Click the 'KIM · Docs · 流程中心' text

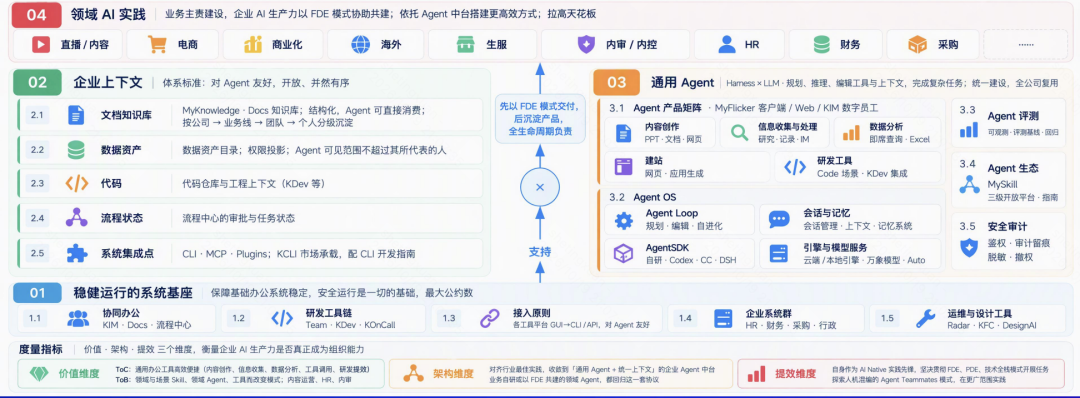[x=147, y=325]
